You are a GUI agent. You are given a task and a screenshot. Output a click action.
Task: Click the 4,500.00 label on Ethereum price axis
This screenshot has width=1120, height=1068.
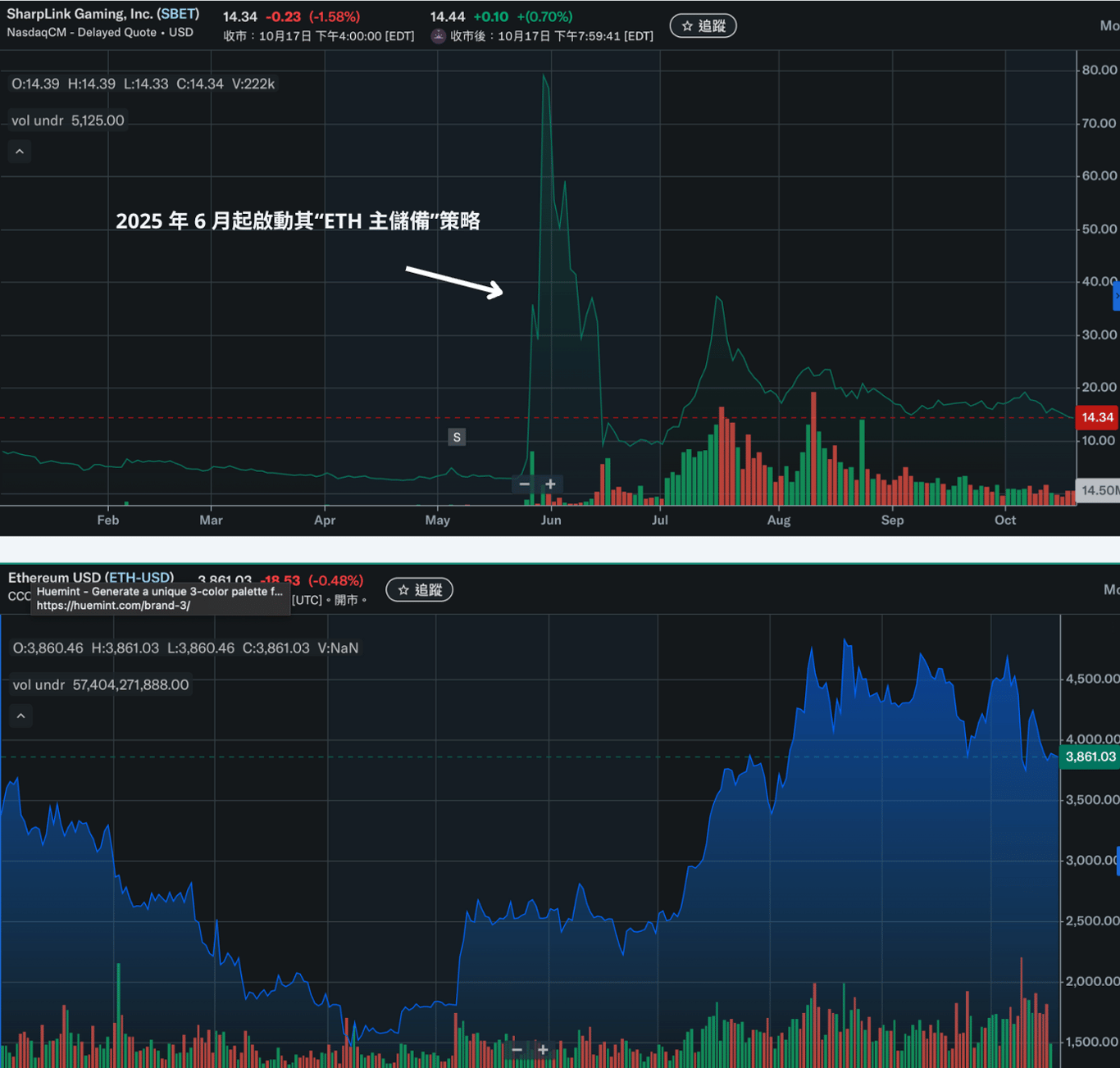(1092, 679)
